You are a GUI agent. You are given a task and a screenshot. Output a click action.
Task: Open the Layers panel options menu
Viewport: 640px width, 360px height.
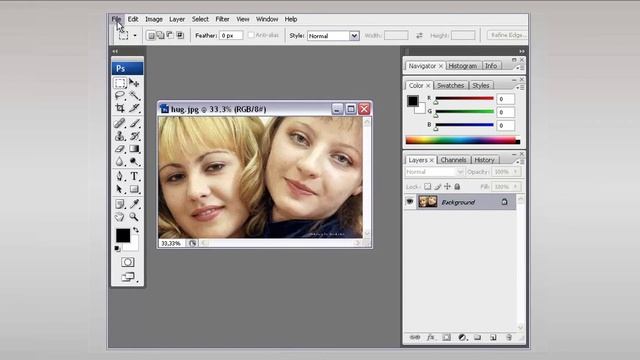[x=520, y=162]
